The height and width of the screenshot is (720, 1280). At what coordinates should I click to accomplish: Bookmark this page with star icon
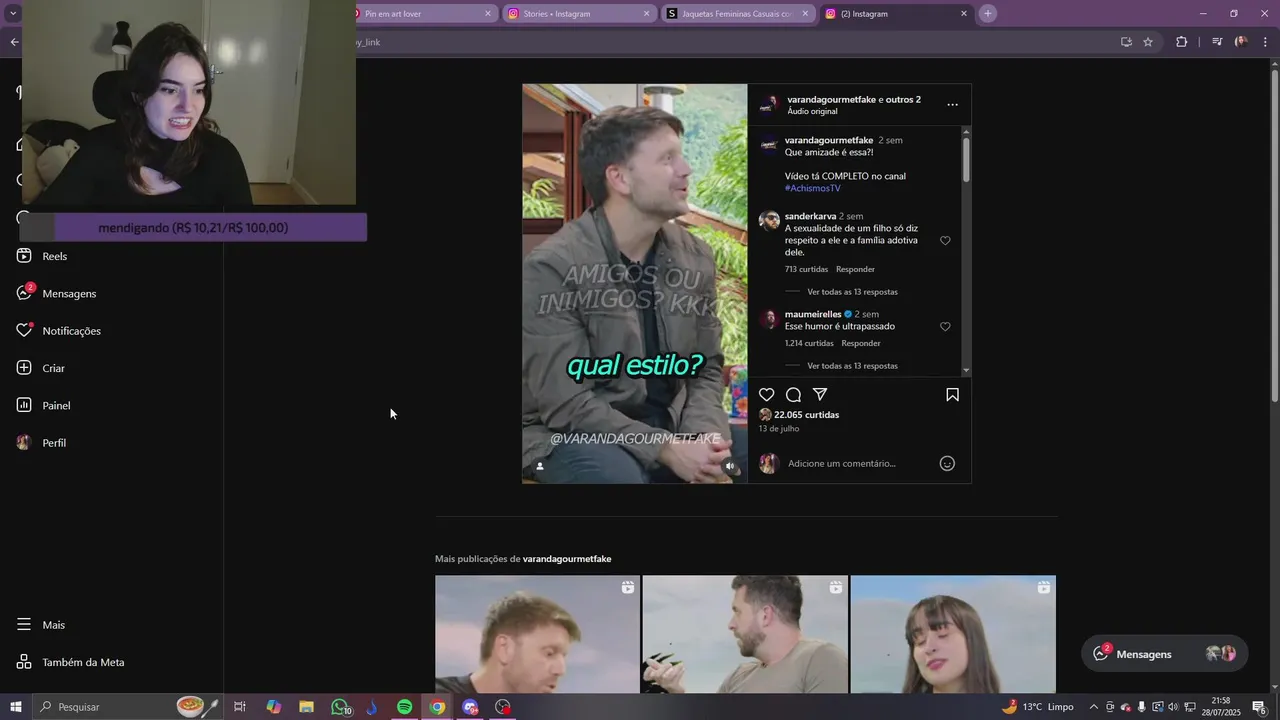(x=1148, y=42)
